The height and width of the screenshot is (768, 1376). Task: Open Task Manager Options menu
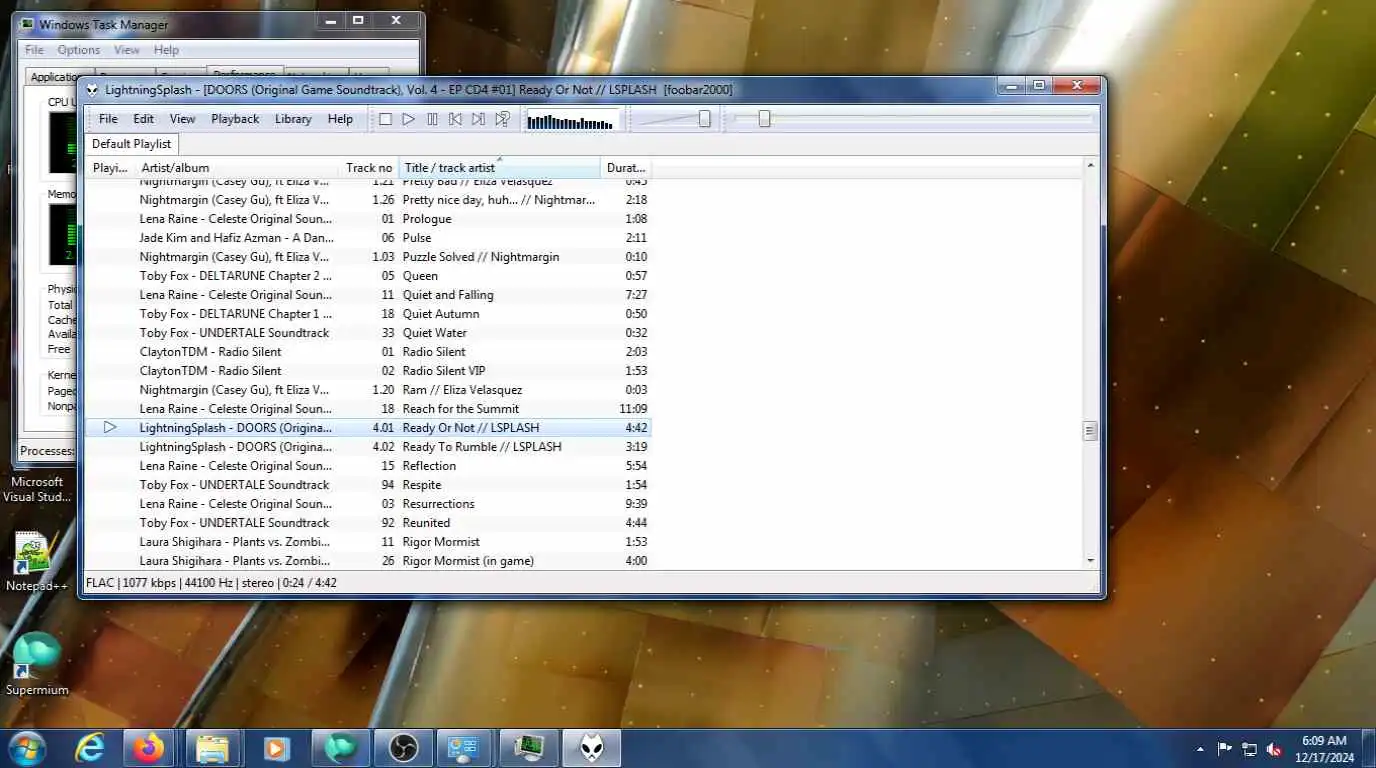pos(78,50)
